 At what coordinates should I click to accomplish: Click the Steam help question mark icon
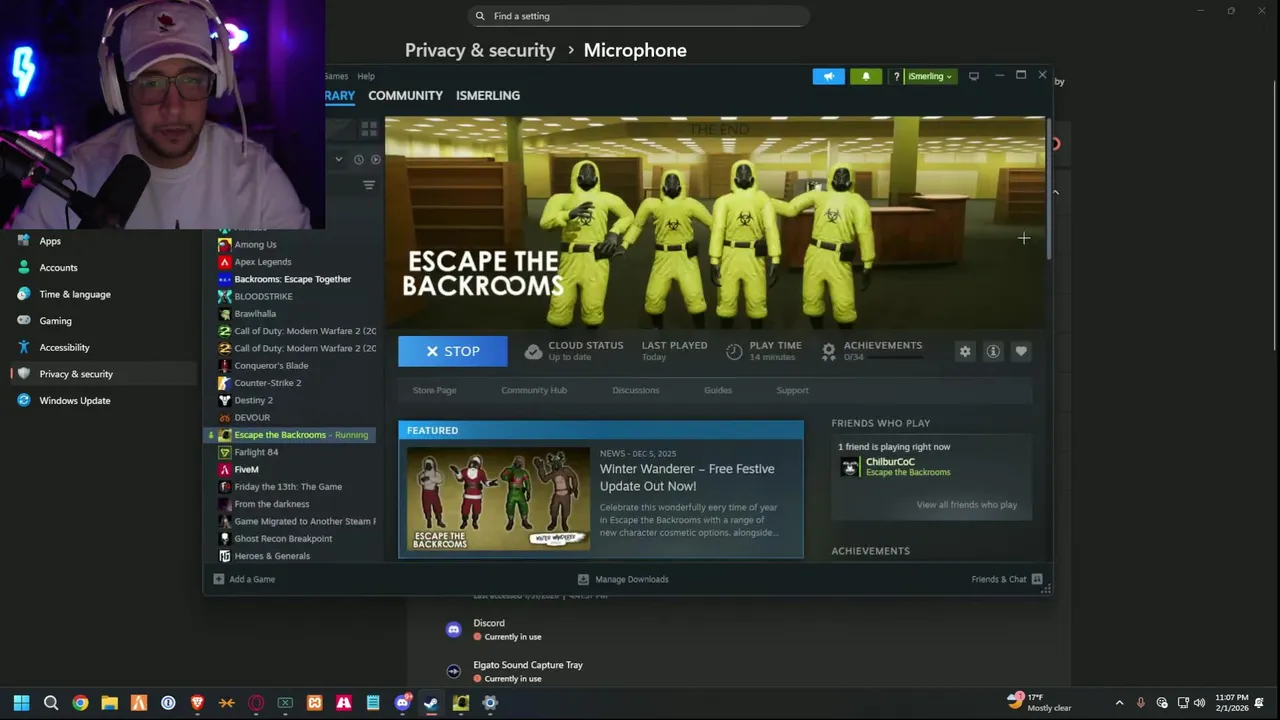click(x=896, y=76)
